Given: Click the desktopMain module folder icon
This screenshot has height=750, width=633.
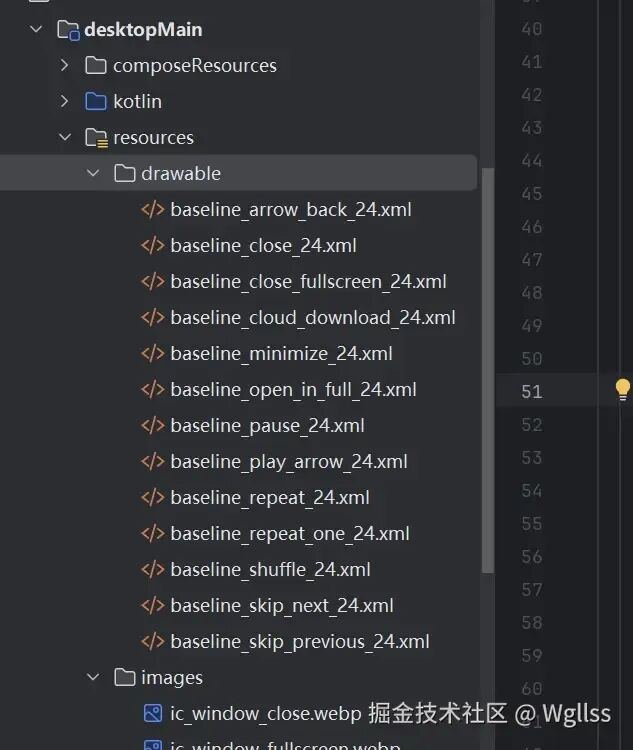Looking at the screenshot, I should [68, 30].
